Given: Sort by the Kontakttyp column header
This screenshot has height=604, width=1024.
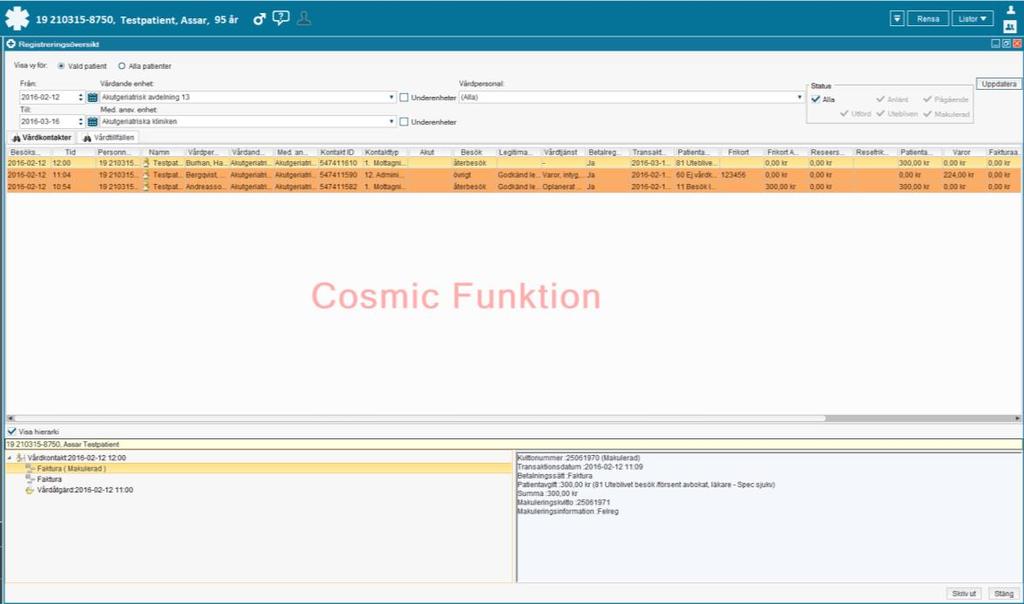Looking at the screenshot, I should [x=385, y=152].
